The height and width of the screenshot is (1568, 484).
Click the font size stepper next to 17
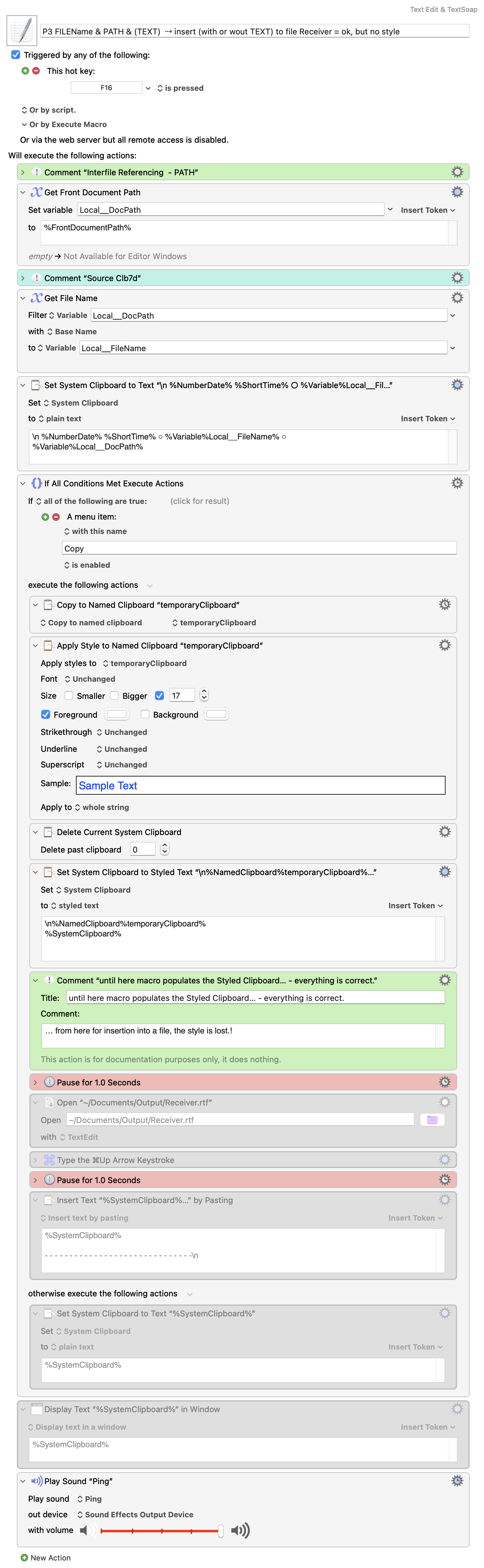[204, 695]
